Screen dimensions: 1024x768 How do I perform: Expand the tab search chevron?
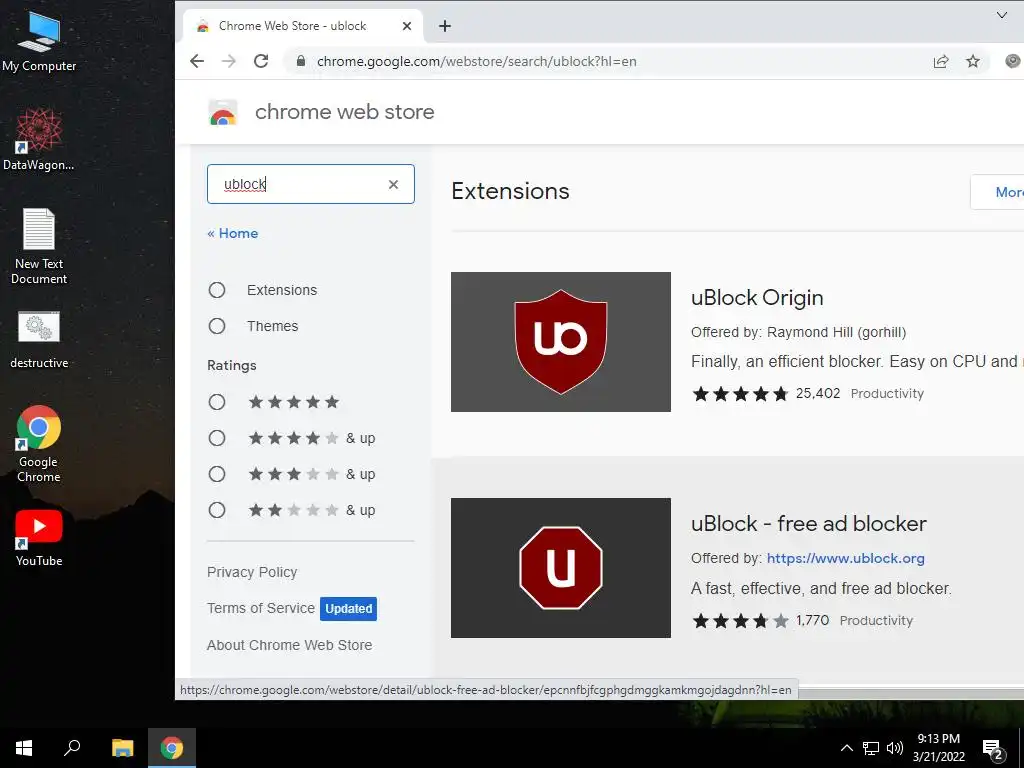(1001, 15)
